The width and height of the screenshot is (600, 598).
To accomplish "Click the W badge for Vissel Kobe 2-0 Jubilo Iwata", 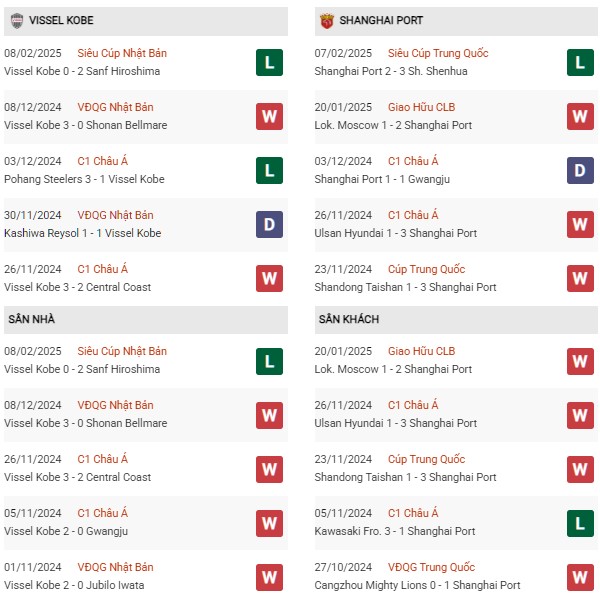I will 269,577.
